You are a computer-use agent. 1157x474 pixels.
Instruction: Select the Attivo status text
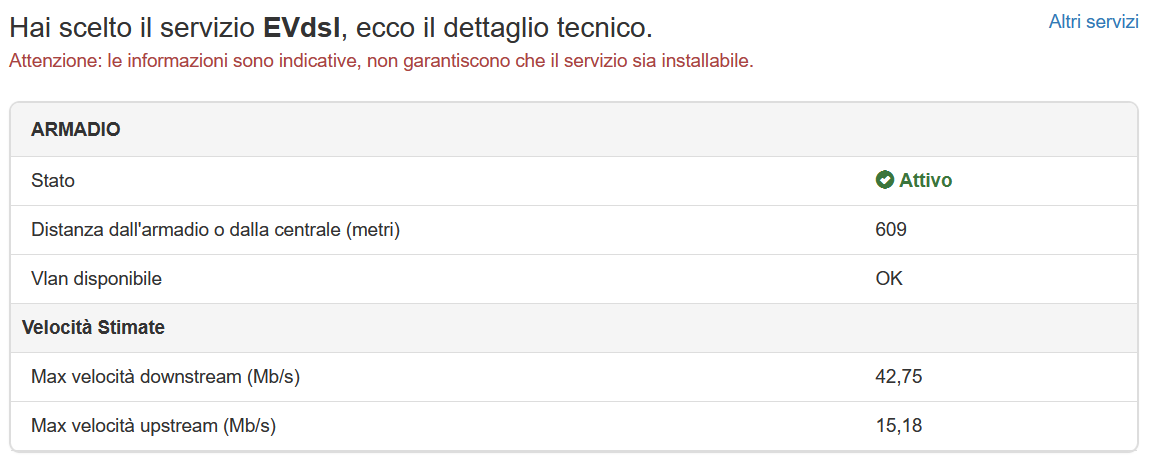(925, 181)
